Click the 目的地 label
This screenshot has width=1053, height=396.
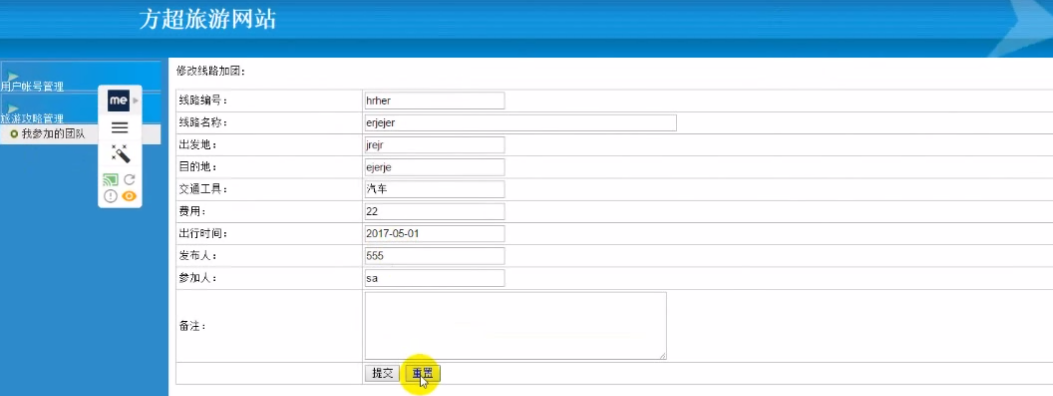click(198, 167)
